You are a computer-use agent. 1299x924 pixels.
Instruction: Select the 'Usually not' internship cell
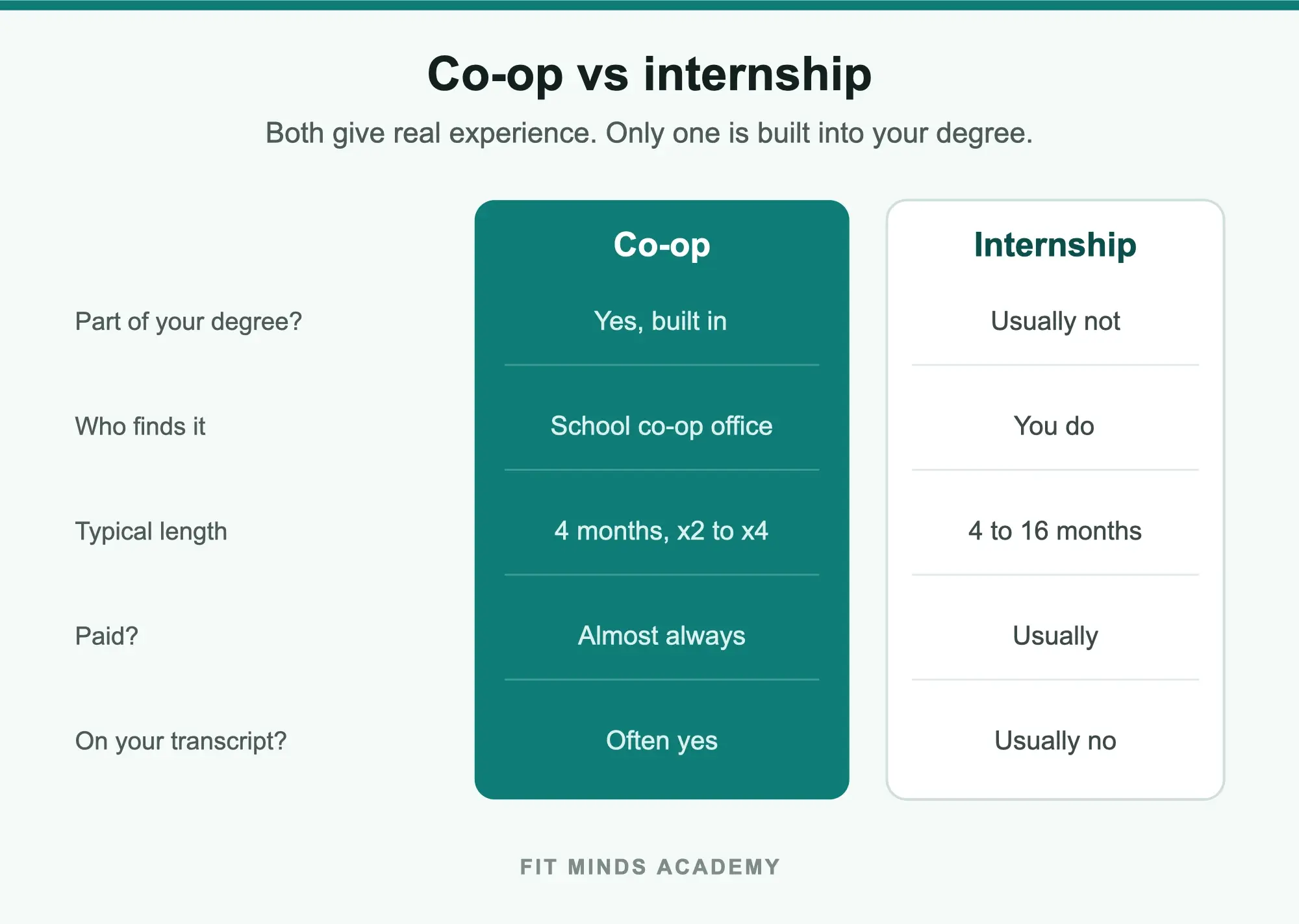(1055, 321)
